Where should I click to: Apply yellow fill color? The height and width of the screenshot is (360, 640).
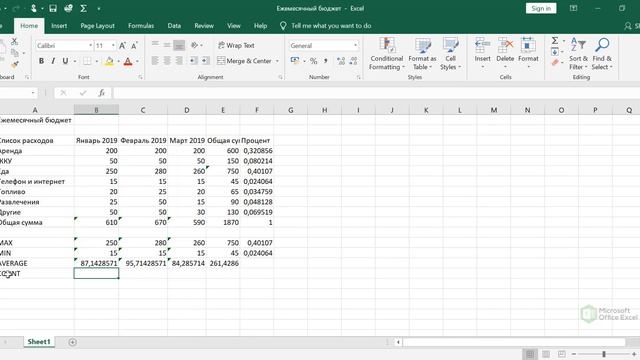point(109,61)
